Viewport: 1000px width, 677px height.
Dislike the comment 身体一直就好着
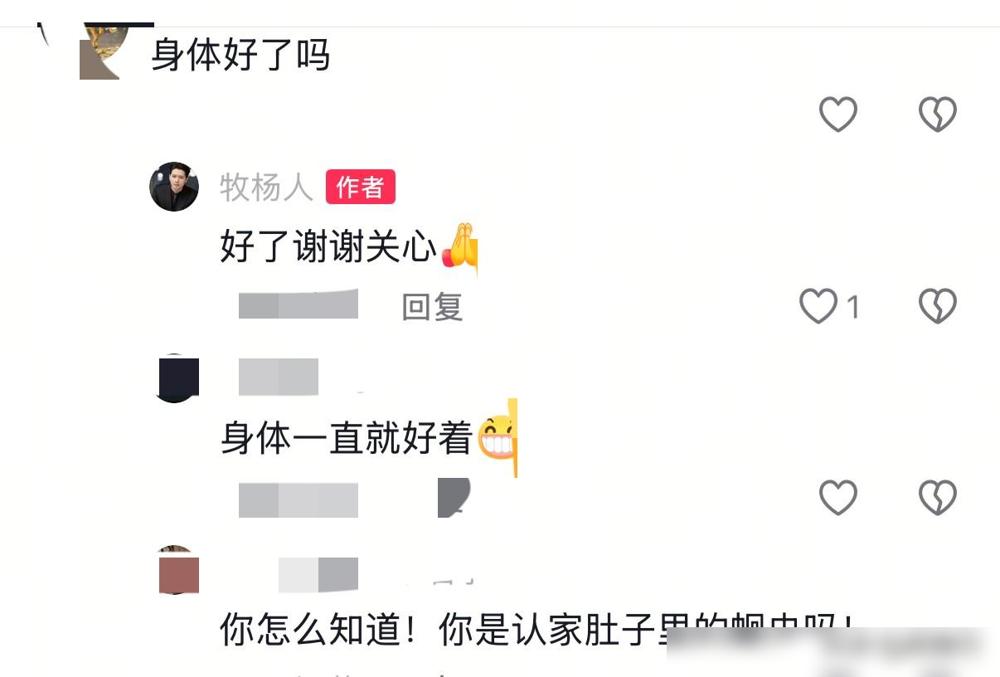click(938, 497)
